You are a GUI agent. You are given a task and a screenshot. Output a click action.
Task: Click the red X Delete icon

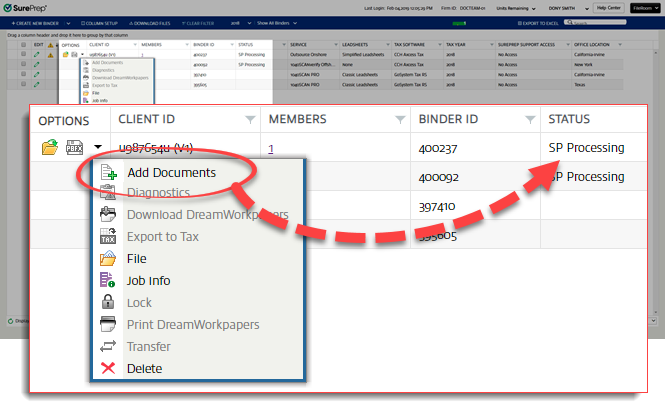click(108, 369)
